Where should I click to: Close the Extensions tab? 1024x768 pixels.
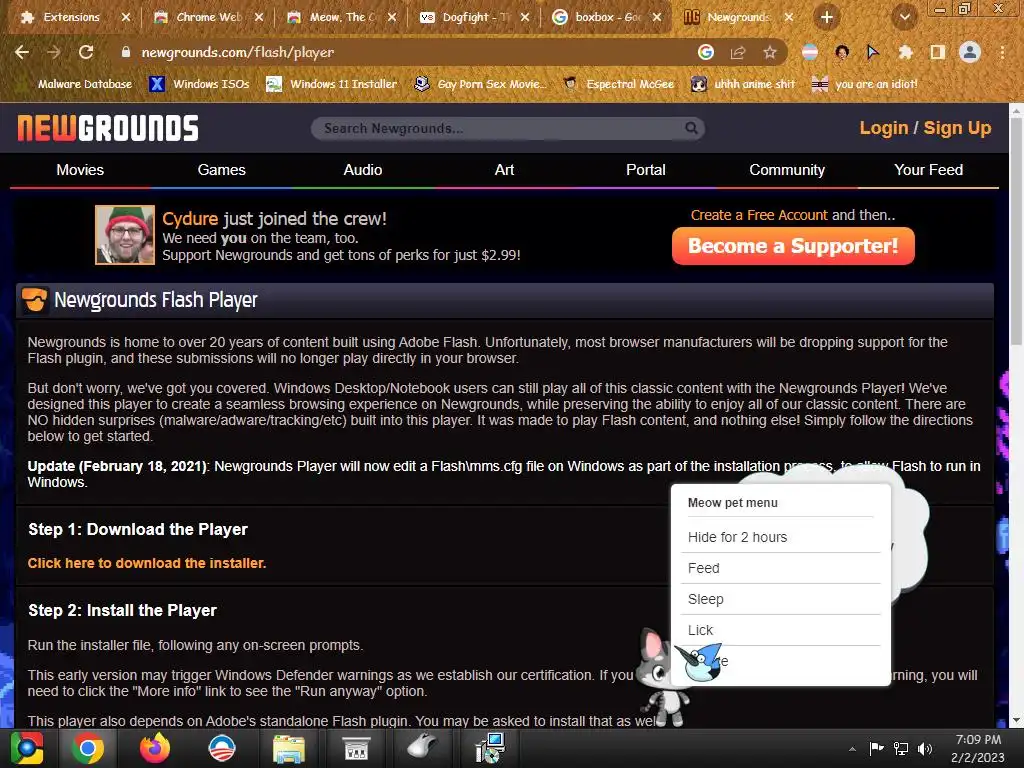click(126, 18)
